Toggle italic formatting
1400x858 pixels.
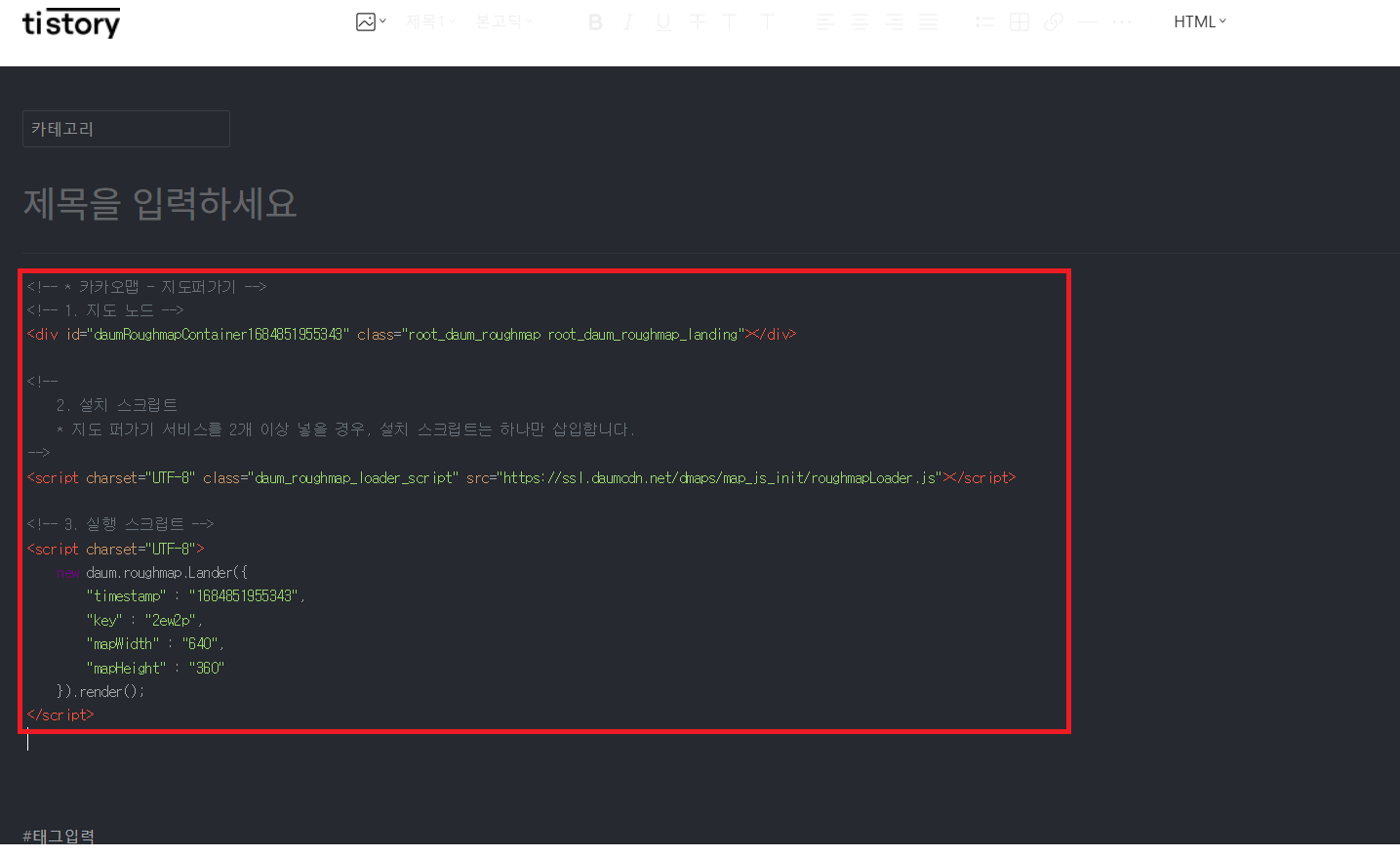coord(628,21)
